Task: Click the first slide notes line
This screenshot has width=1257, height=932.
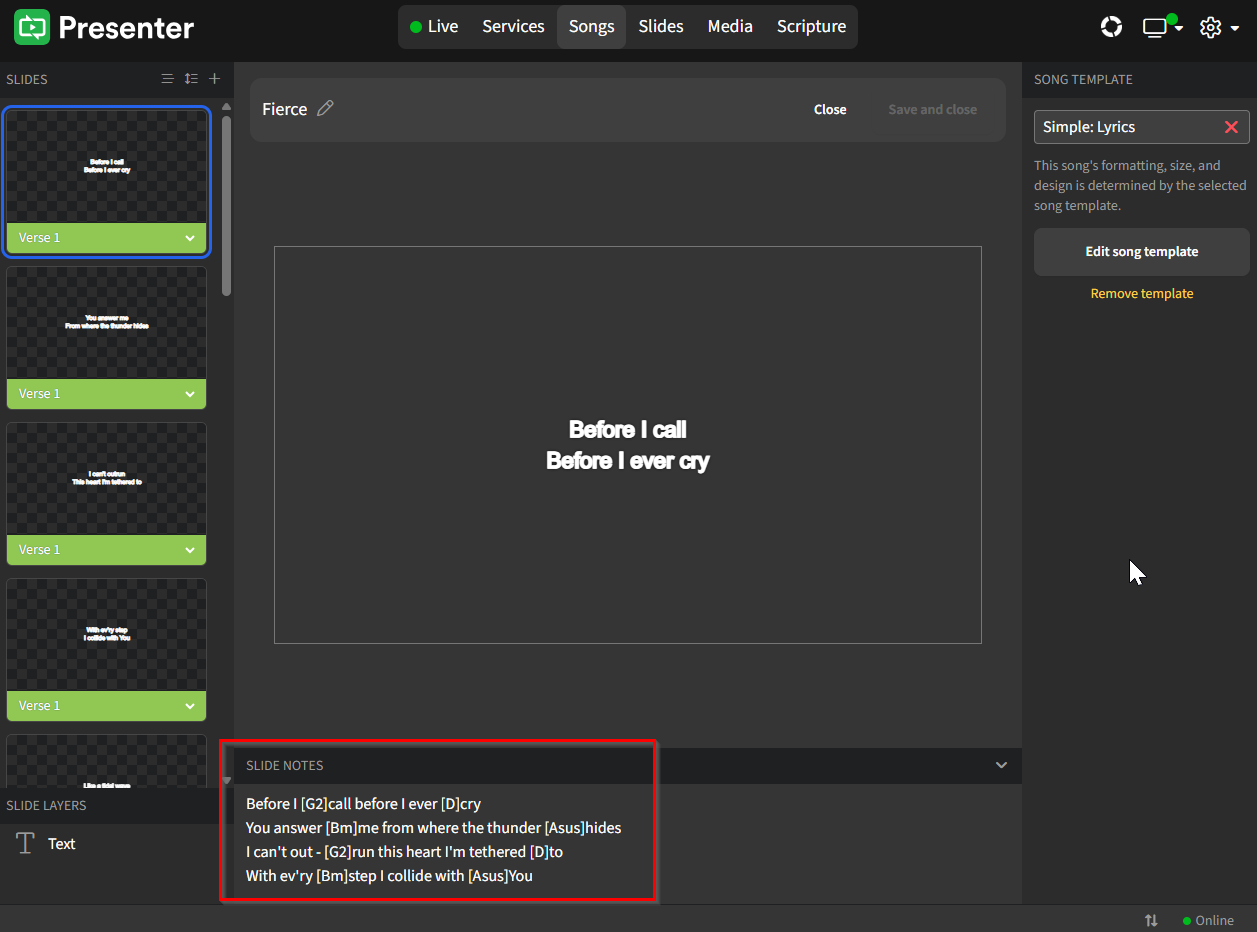Action: click(x=364, y=804)
